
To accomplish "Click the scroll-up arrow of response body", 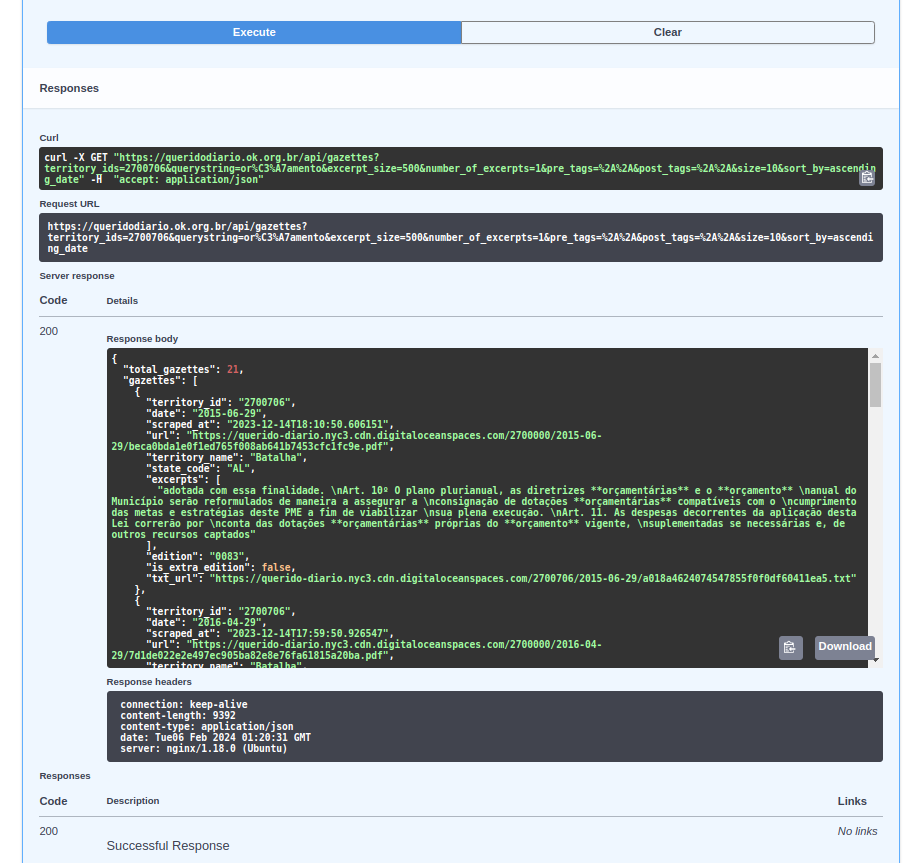I will tap(876, 356).
